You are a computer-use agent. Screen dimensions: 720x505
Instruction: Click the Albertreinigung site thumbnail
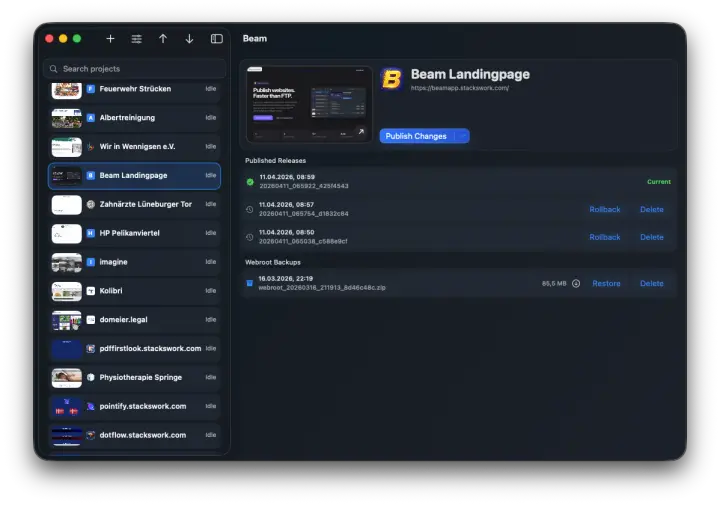pyautogui.click(x=67, y=118)
